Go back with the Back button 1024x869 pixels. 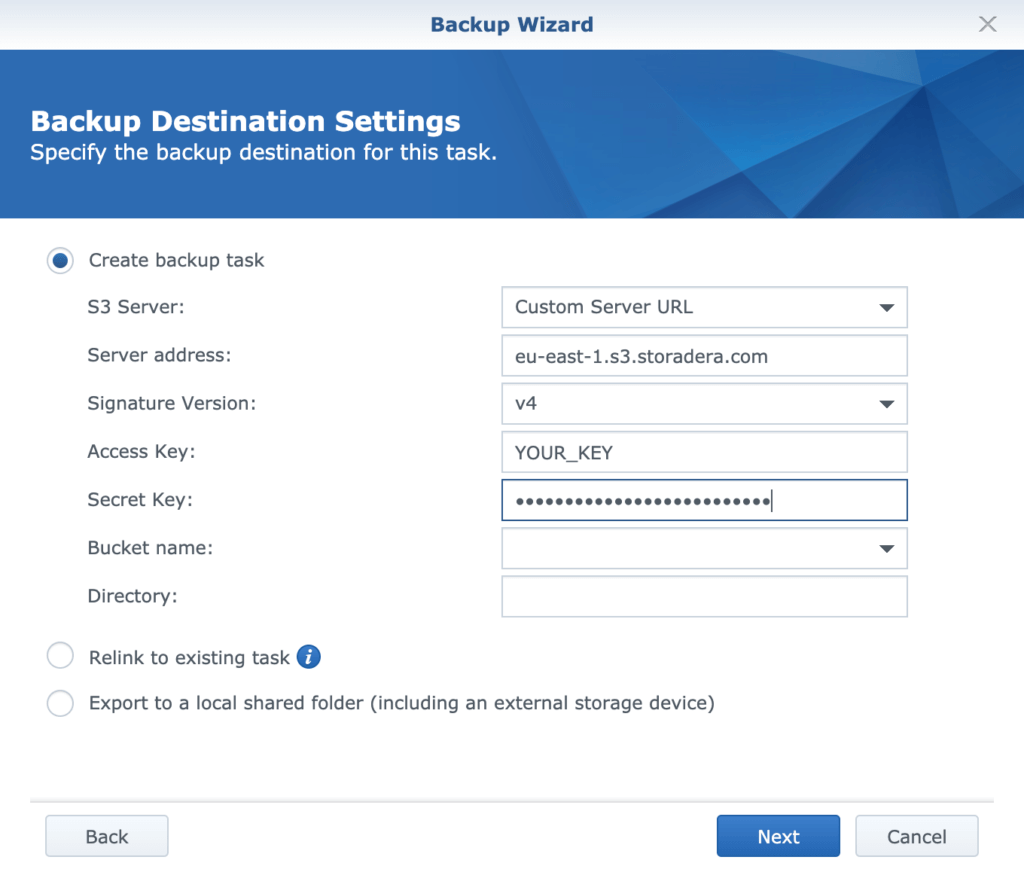[x=107, y=837]
